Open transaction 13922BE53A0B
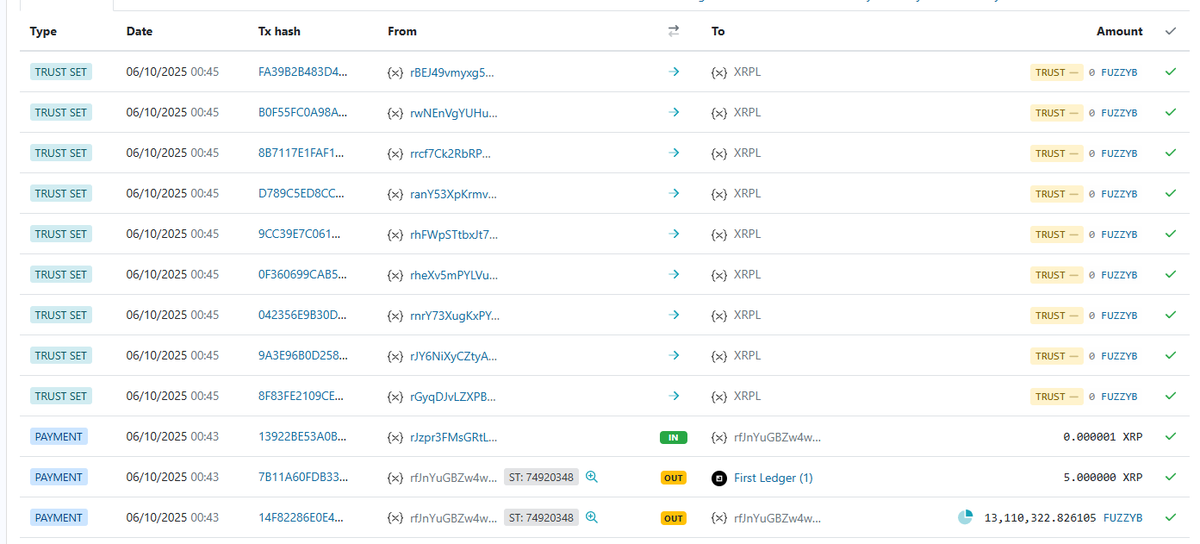 pyautogui.click(x=303, y=436)
